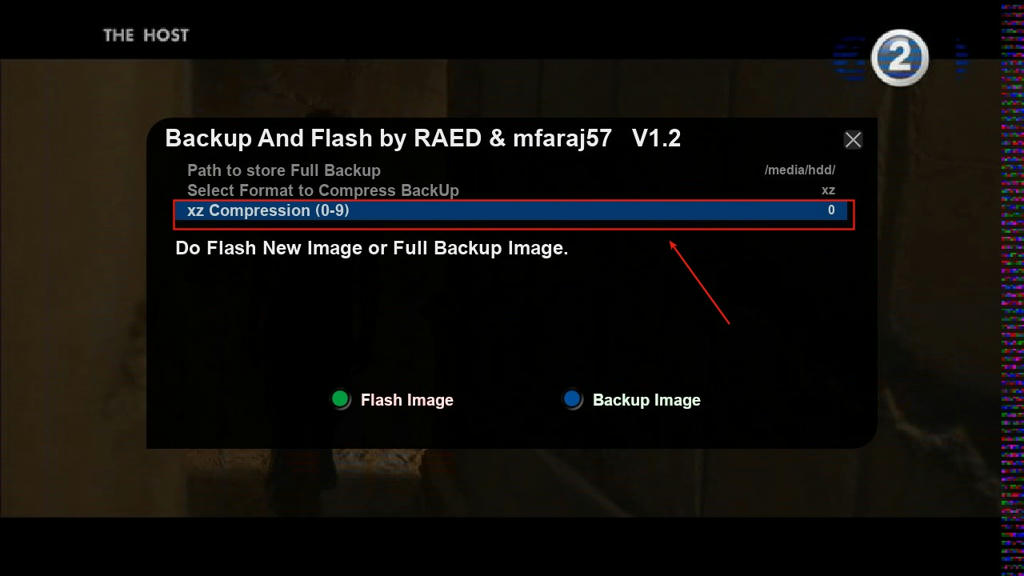This screenshot has height=576, width=1024.
Task: Click the RAED & mfaraj57 author text
Action: click(x=513, y=138)
